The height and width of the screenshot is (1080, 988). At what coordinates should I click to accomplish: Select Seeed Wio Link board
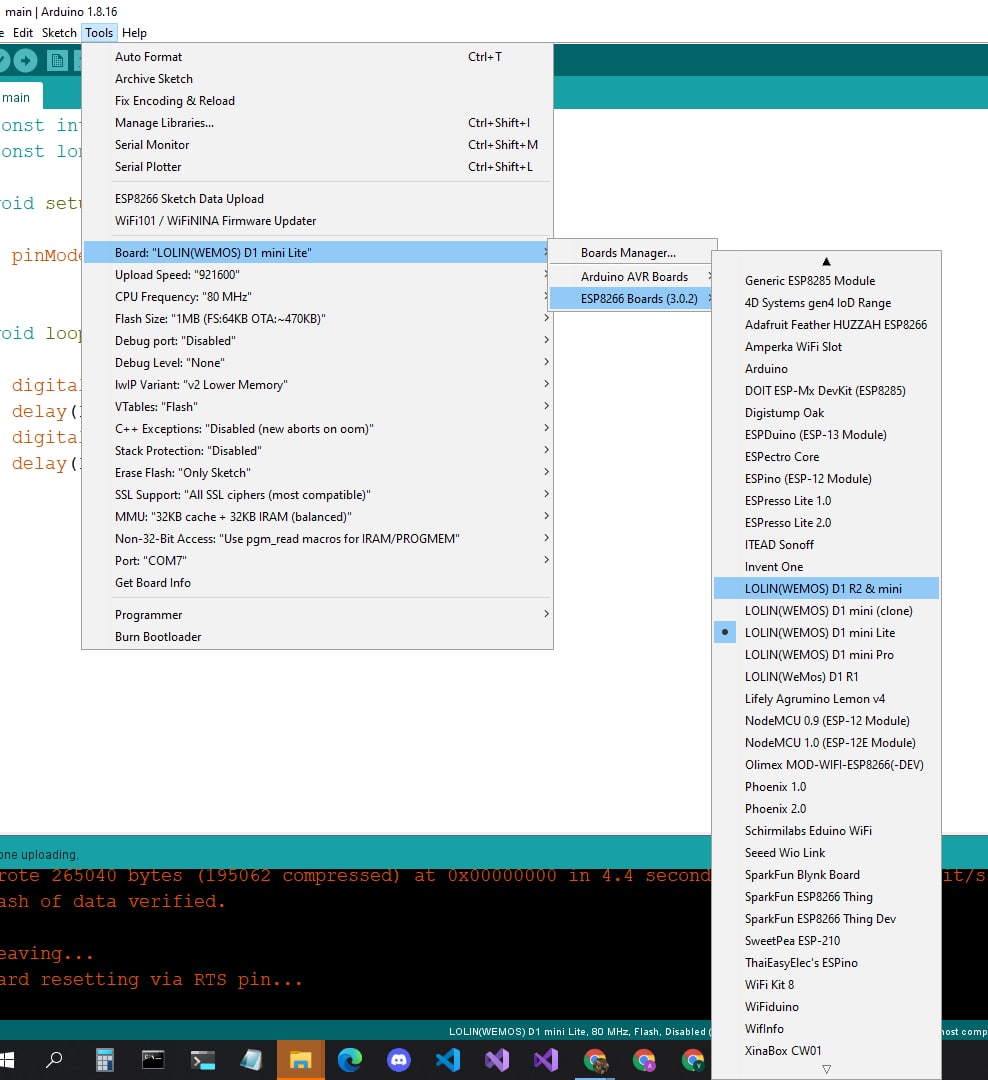826,852
